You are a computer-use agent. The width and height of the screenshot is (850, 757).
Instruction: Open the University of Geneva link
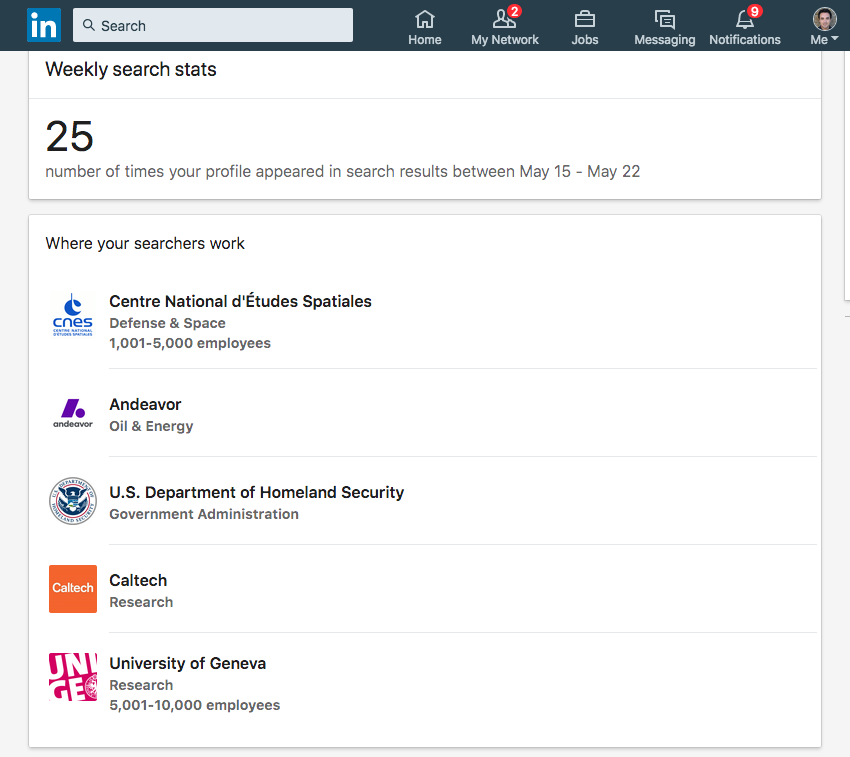[188, 663]
